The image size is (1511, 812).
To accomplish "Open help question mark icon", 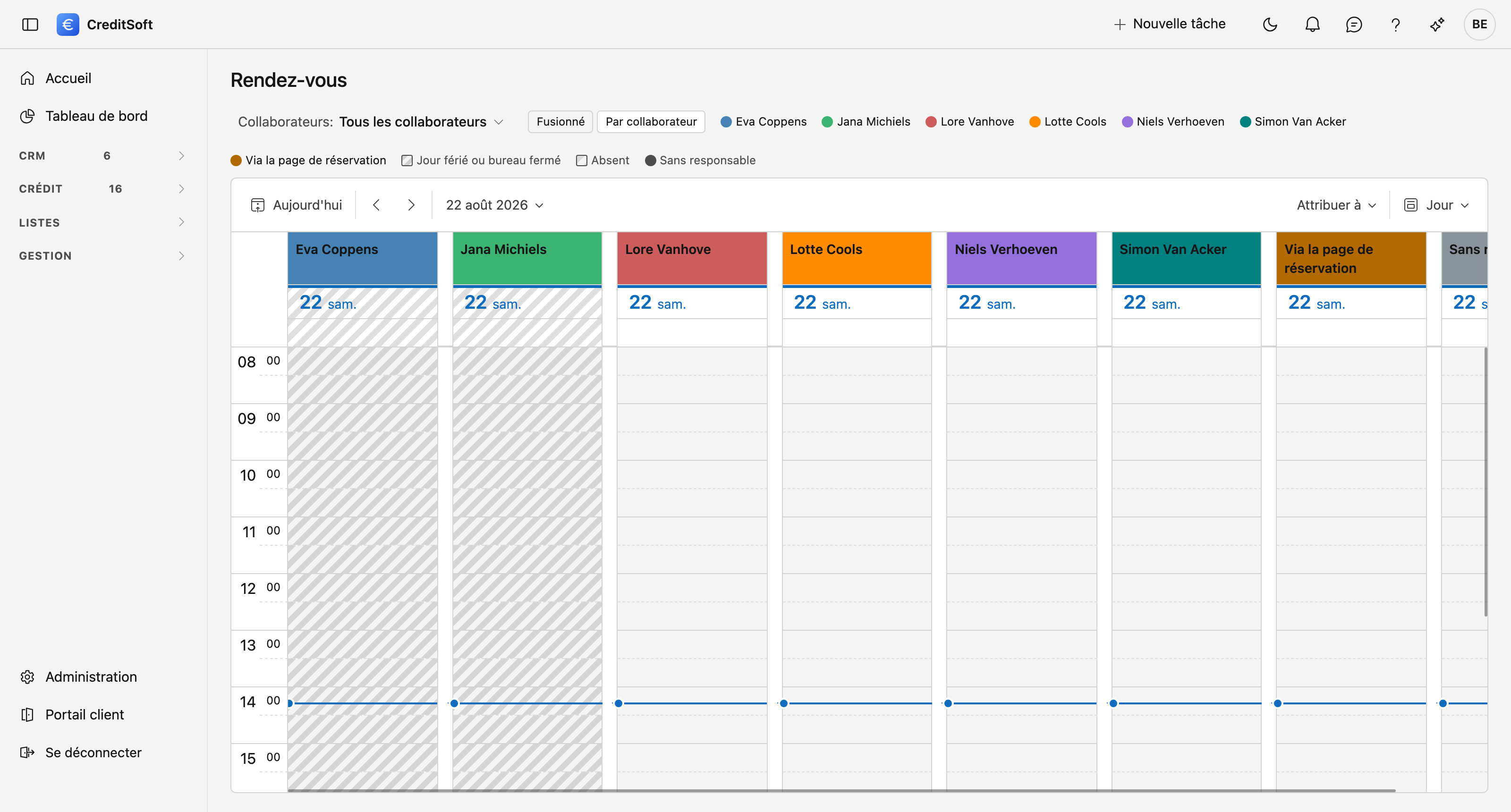I will click(1395, 24).
